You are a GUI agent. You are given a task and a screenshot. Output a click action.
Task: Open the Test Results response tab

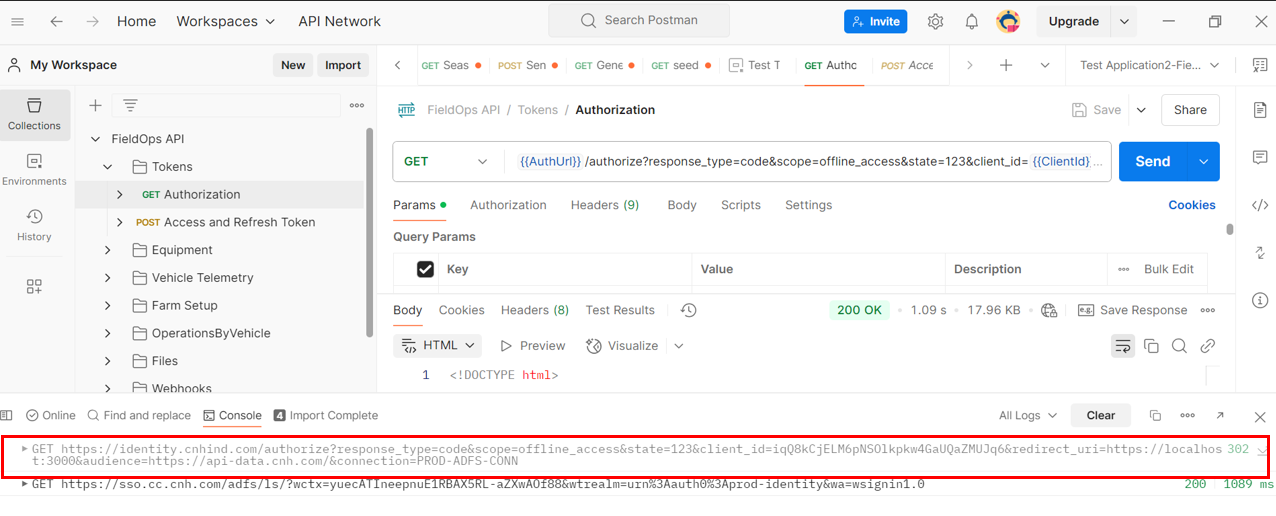tap(620, 310)
